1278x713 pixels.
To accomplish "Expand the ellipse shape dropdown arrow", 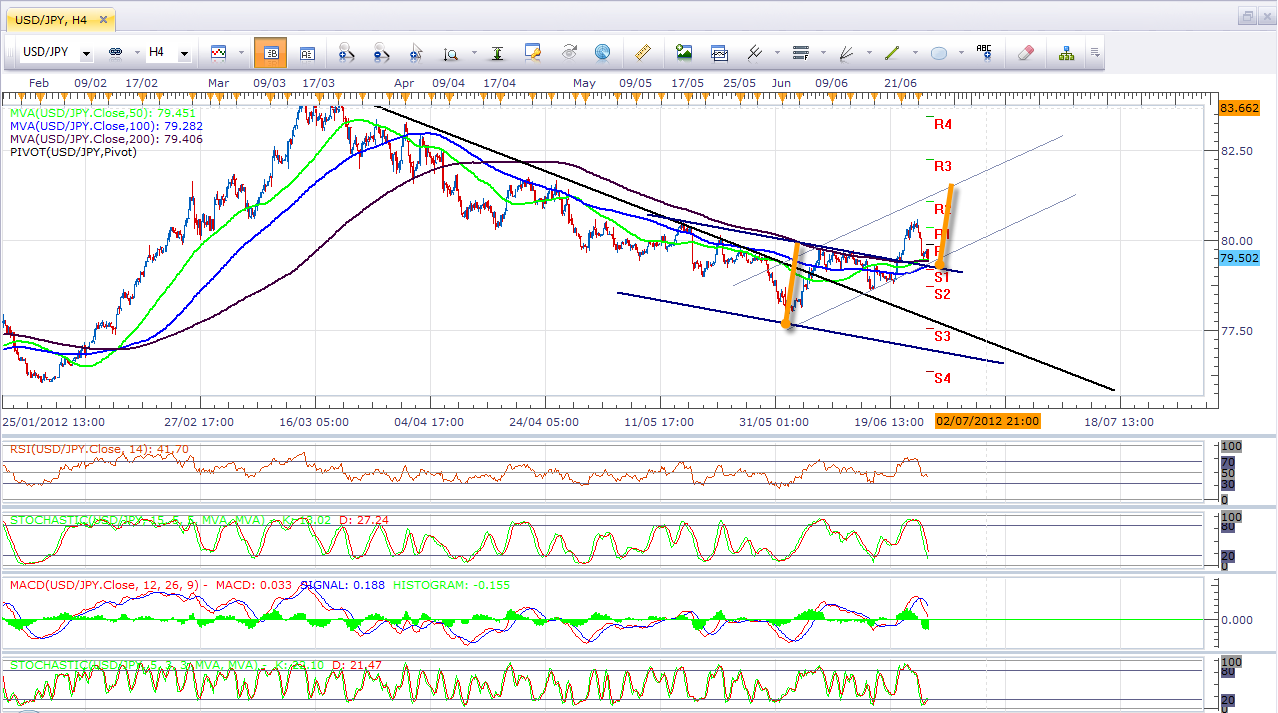I will coord(960,52).
